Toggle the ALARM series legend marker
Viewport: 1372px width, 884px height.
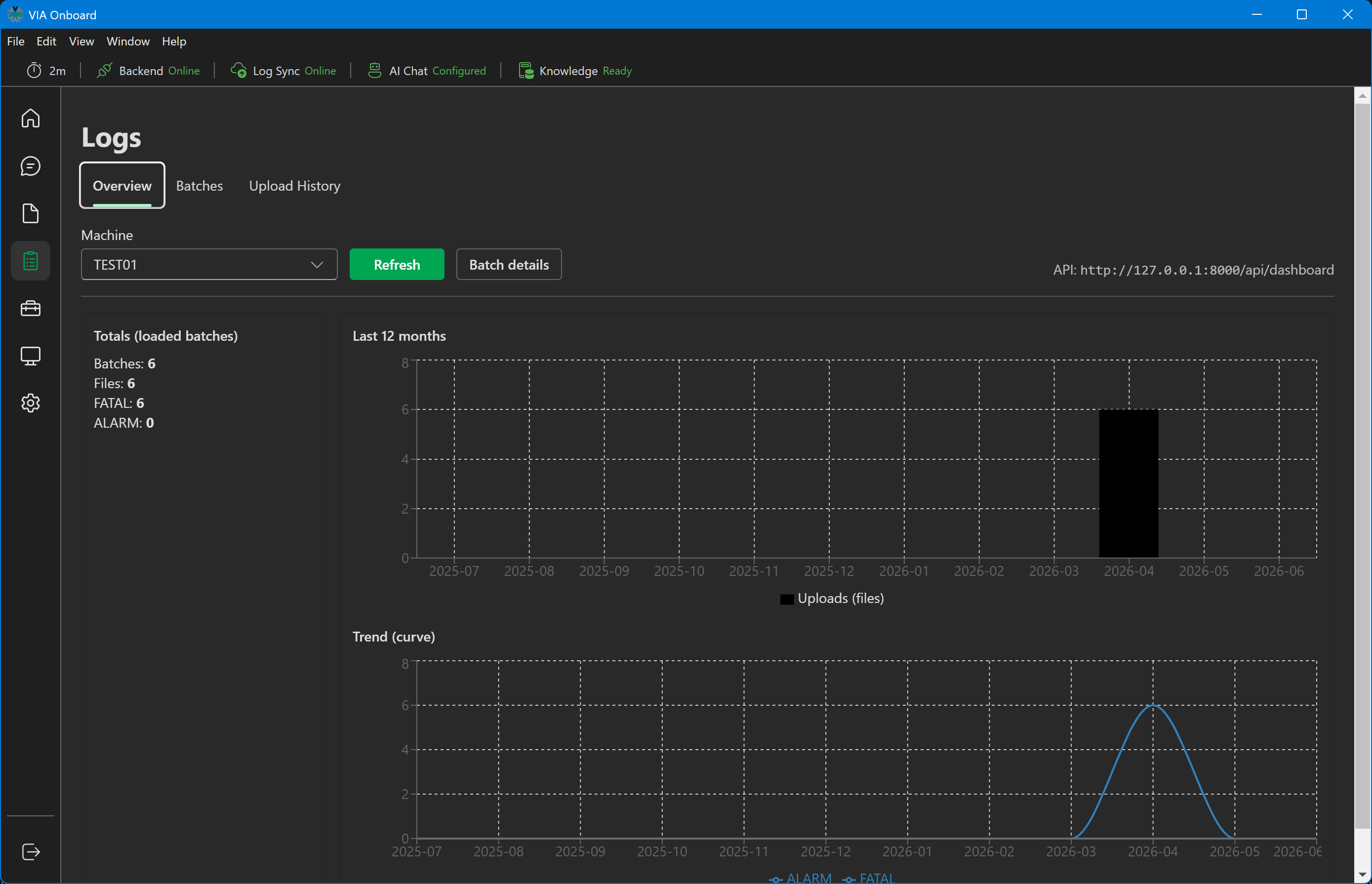pyautogui.click(x=775, y=879)
